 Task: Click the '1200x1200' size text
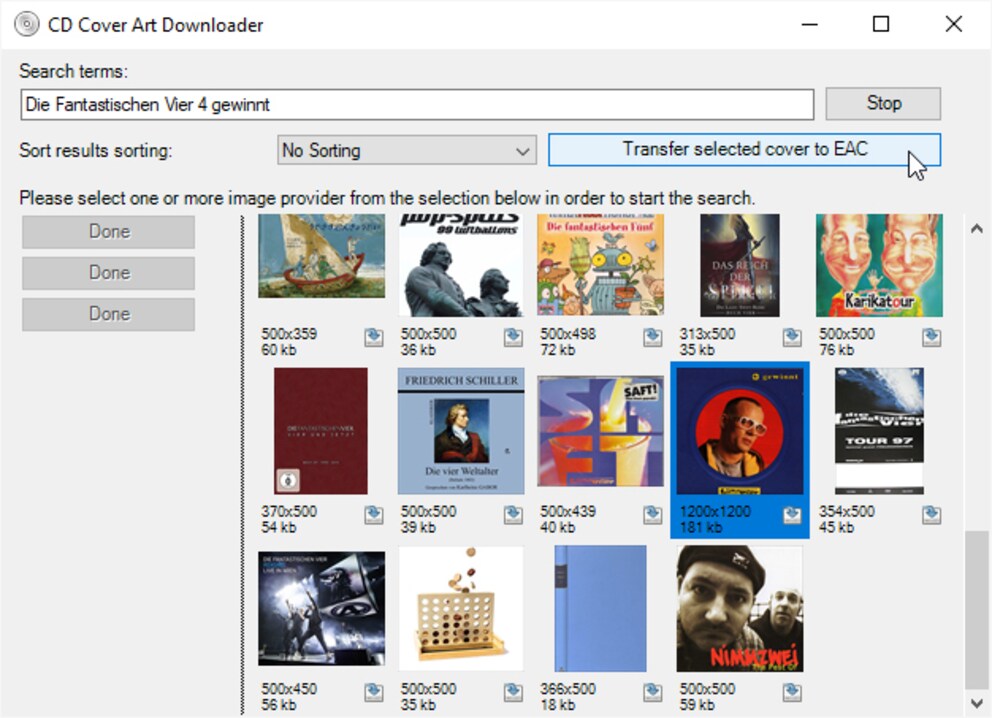[x=715, y=511]
